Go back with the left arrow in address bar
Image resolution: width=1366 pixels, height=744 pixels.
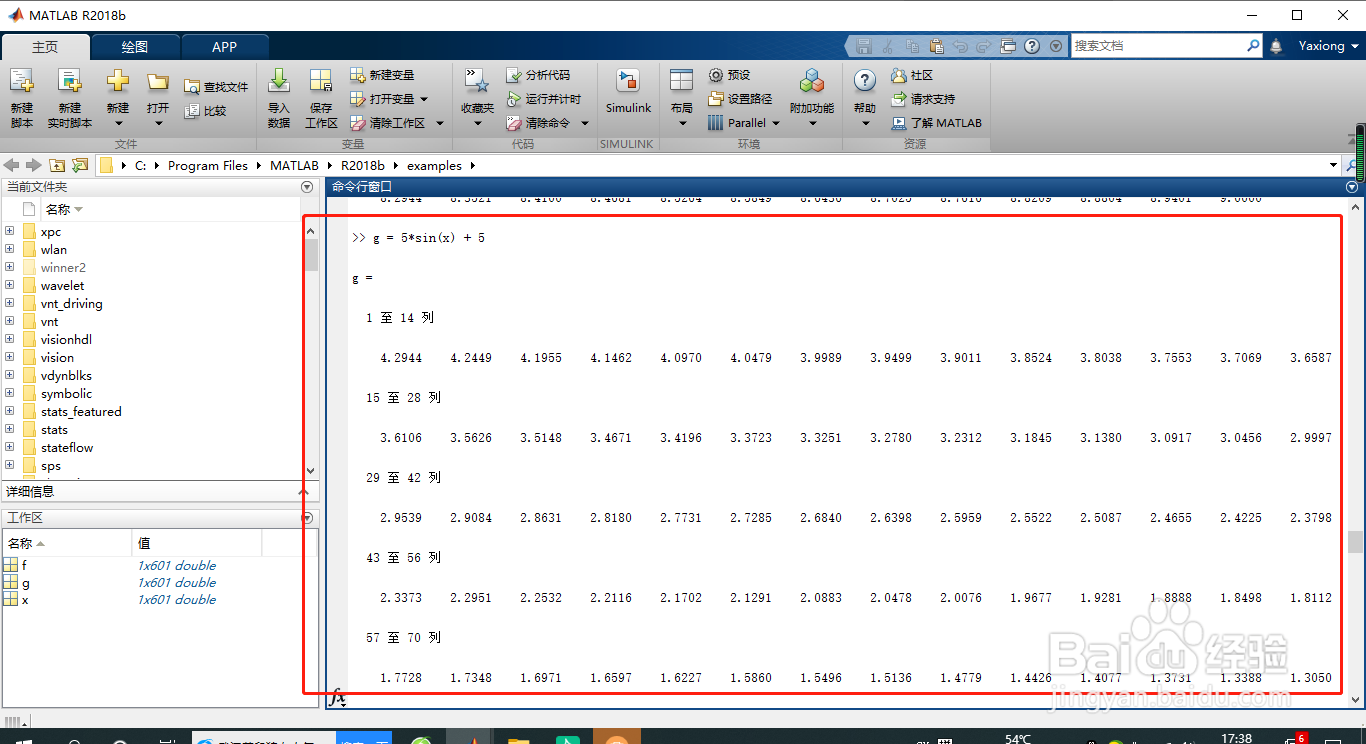[13, 165]
